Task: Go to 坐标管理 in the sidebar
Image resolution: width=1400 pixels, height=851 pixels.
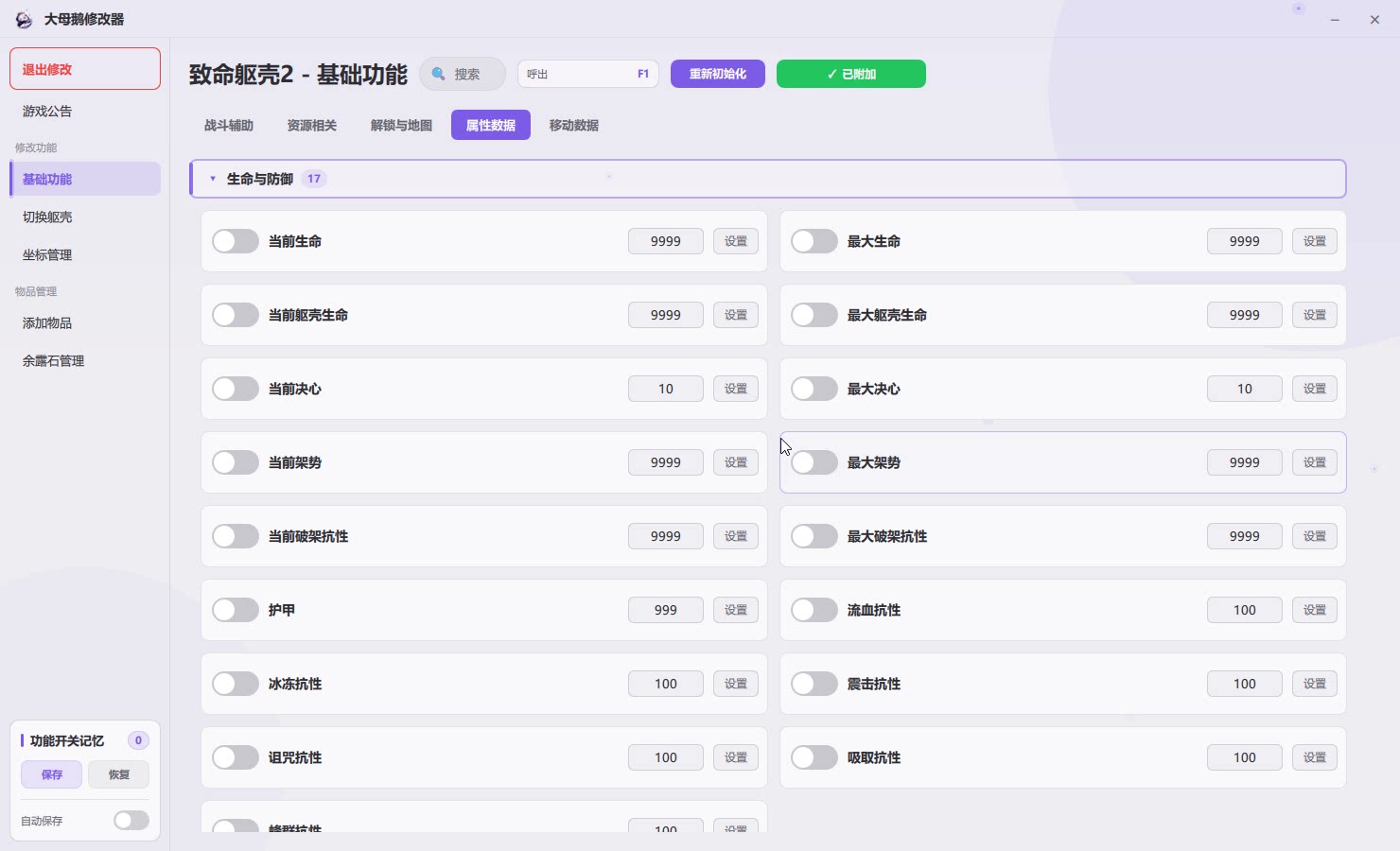Action: click(x=85, y=255)
